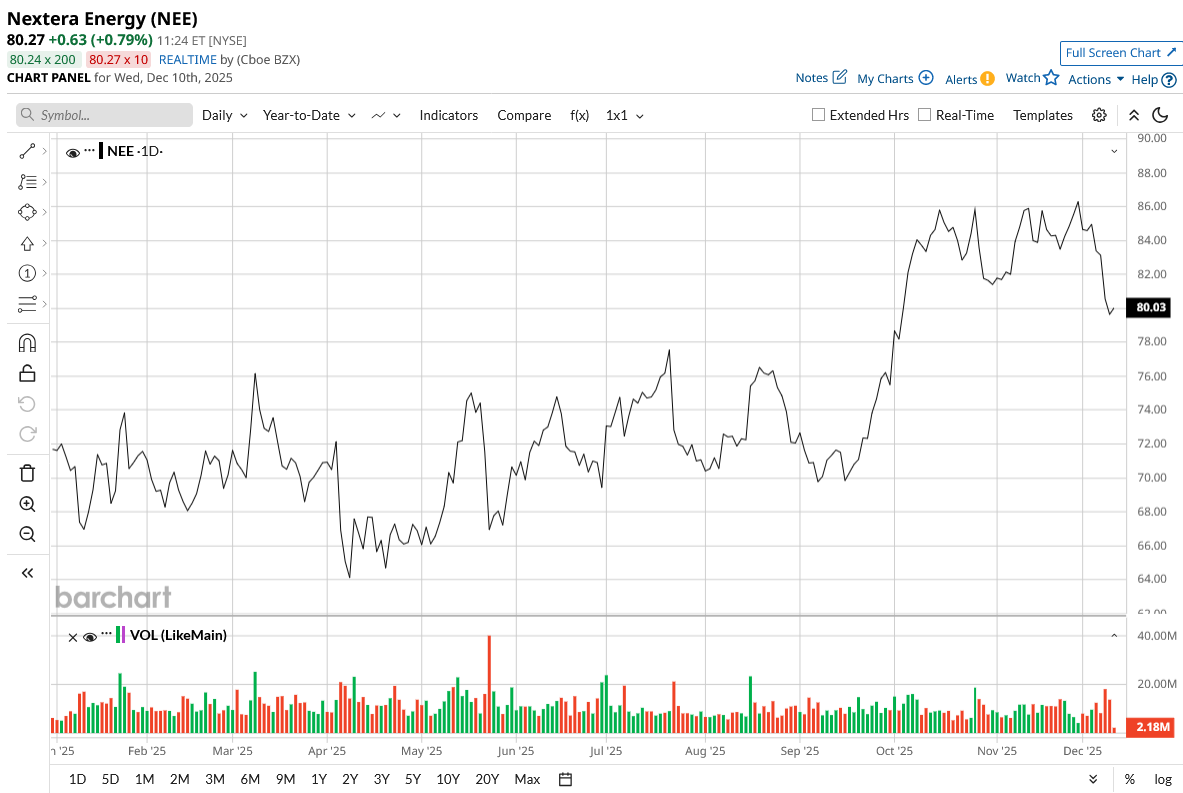This screenshot has width=1183, height=793.
Task: Expand the trend line tool submenu arrow
Action: pos(45,152)
